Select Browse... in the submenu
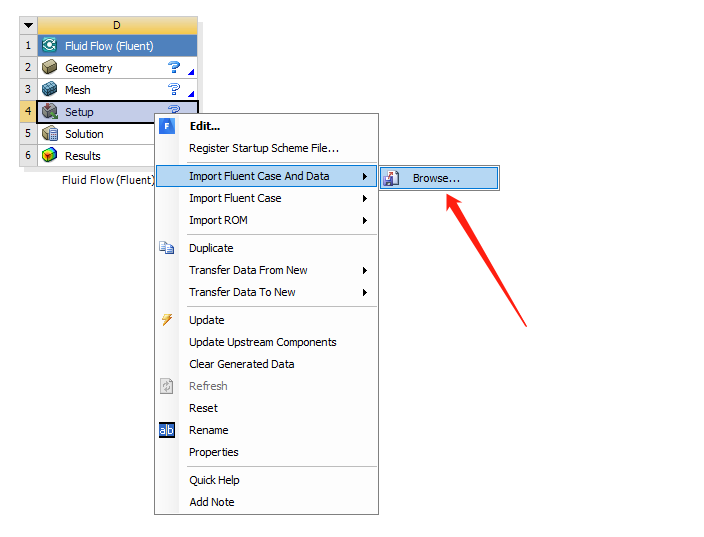This screenshot has height=537, width=704. [x=436, y=178]
